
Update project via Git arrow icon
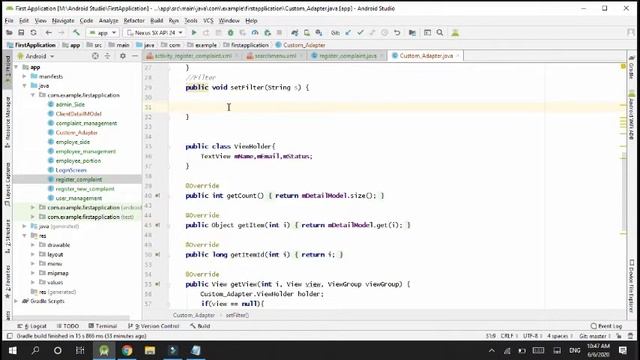click(x=348, y=33)
